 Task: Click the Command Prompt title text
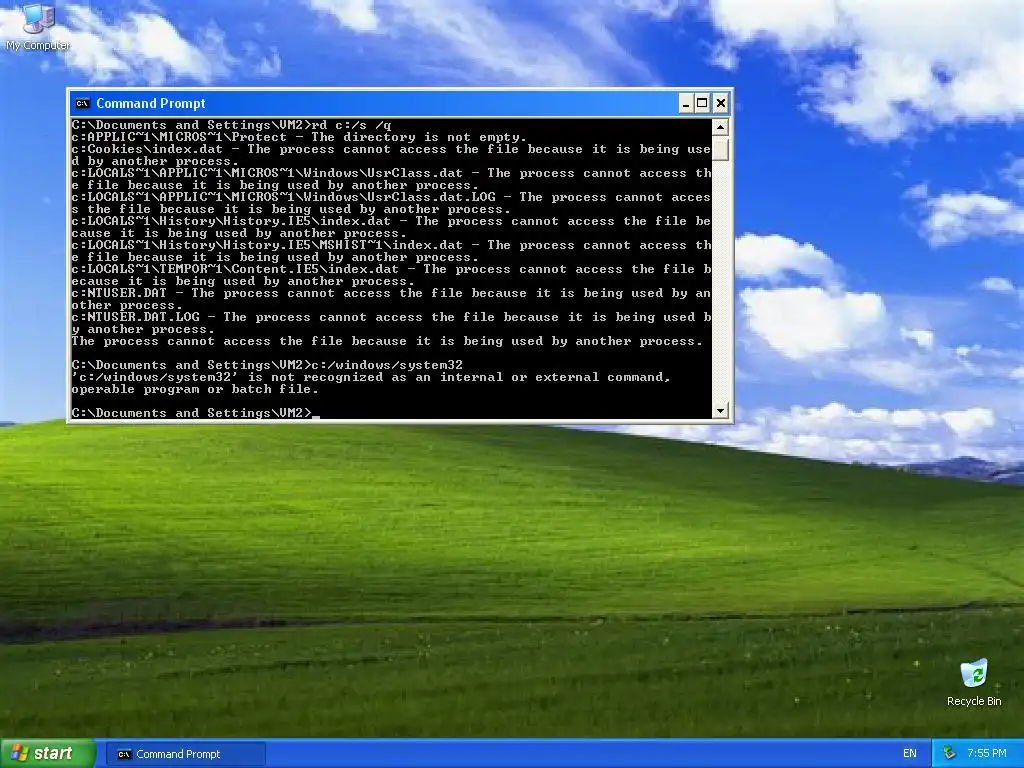click(151, 103)
